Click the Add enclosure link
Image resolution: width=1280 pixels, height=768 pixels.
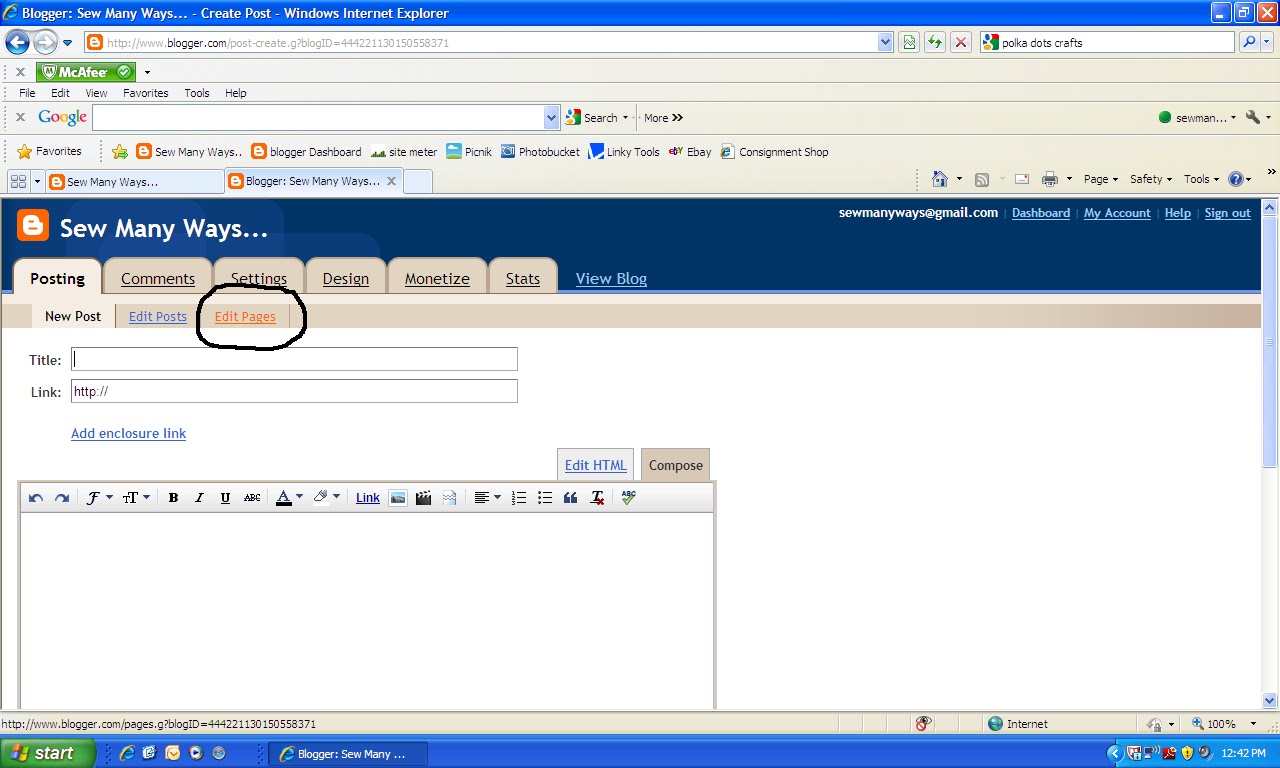128,433
